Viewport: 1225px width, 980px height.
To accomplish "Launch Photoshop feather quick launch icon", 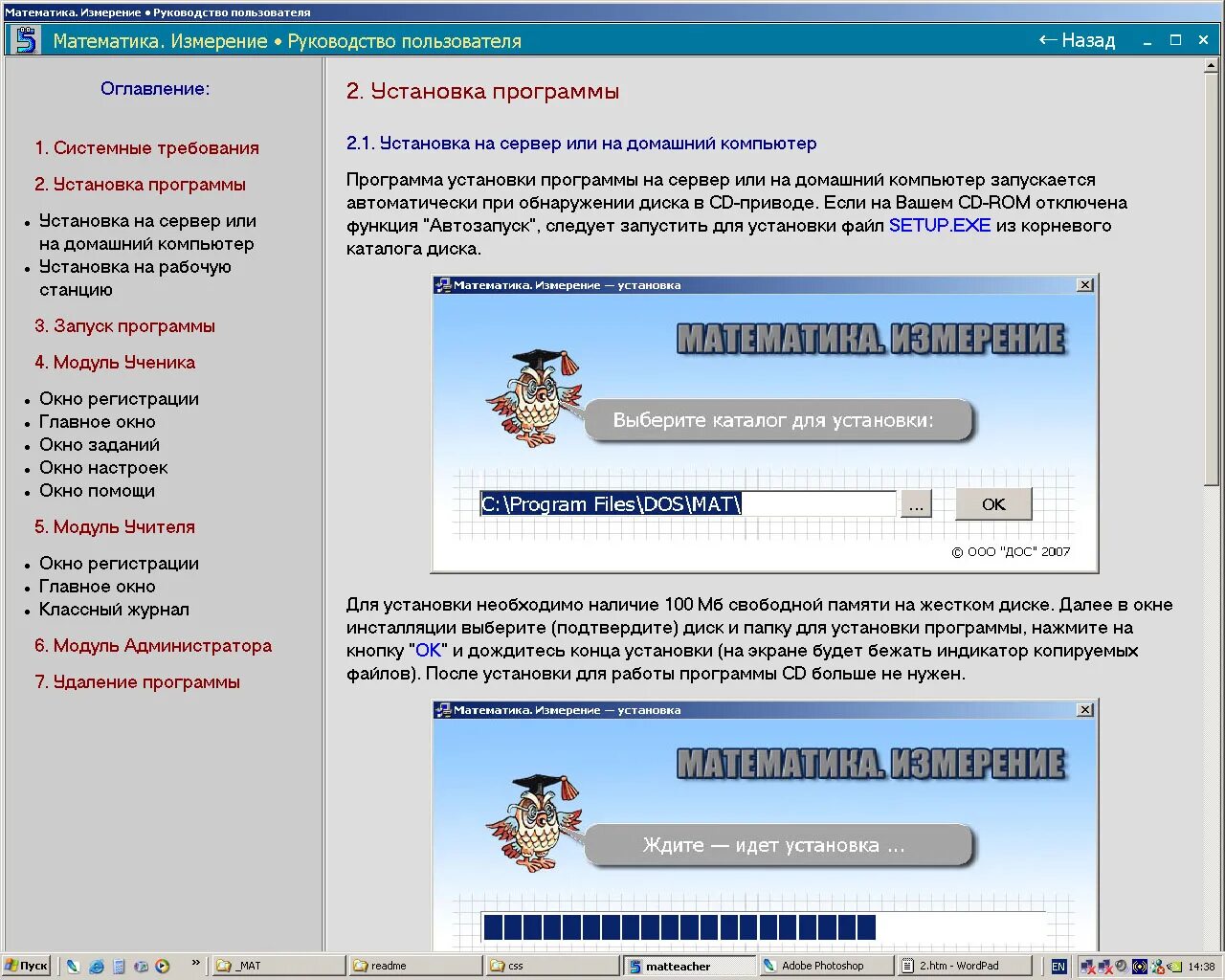I will 74,967.
